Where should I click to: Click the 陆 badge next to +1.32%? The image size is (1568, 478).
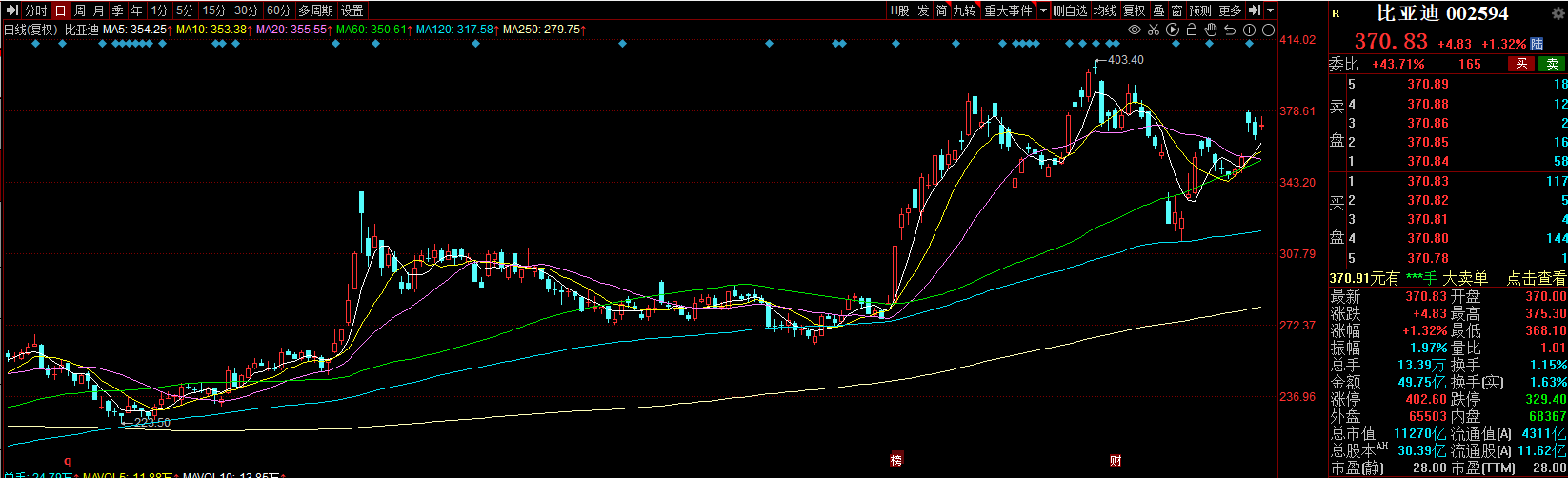click(1537, 44)
